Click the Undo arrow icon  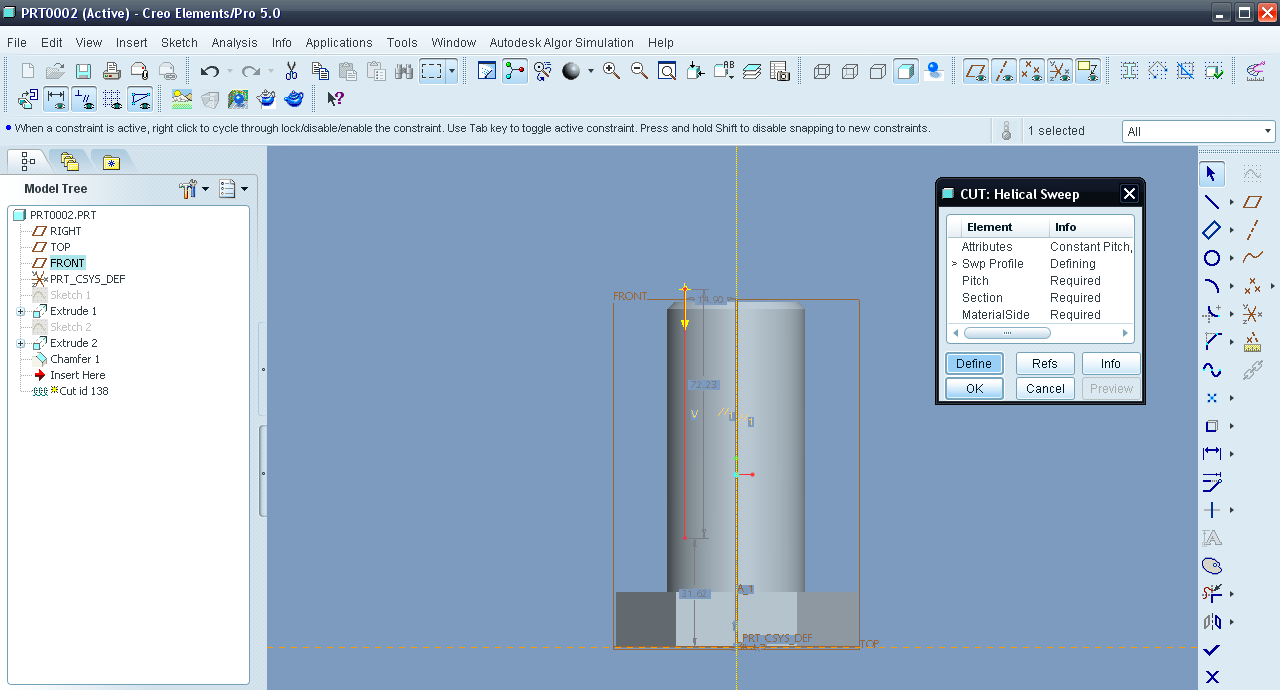point(210,71)
